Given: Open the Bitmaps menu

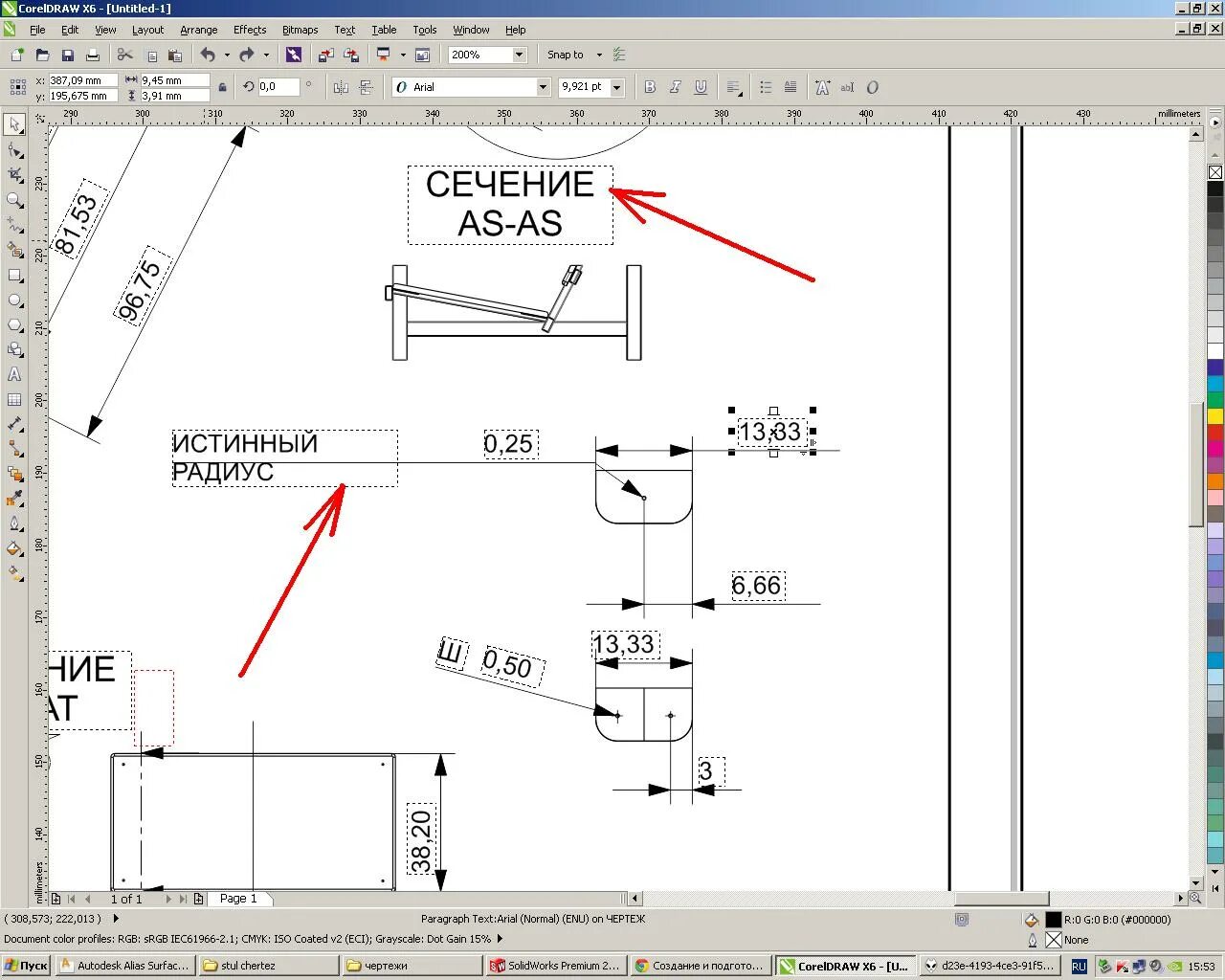Looking at the screenshot, I should 301,30.
